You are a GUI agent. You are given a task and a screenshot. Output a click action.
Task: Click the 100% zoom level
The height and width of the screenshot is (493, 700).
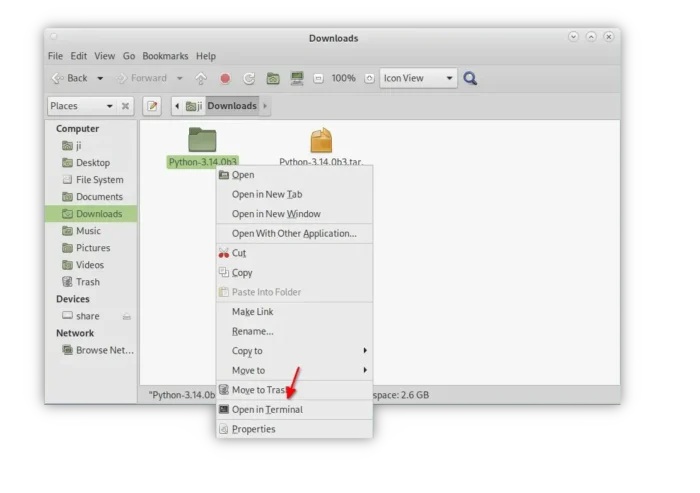343,78
